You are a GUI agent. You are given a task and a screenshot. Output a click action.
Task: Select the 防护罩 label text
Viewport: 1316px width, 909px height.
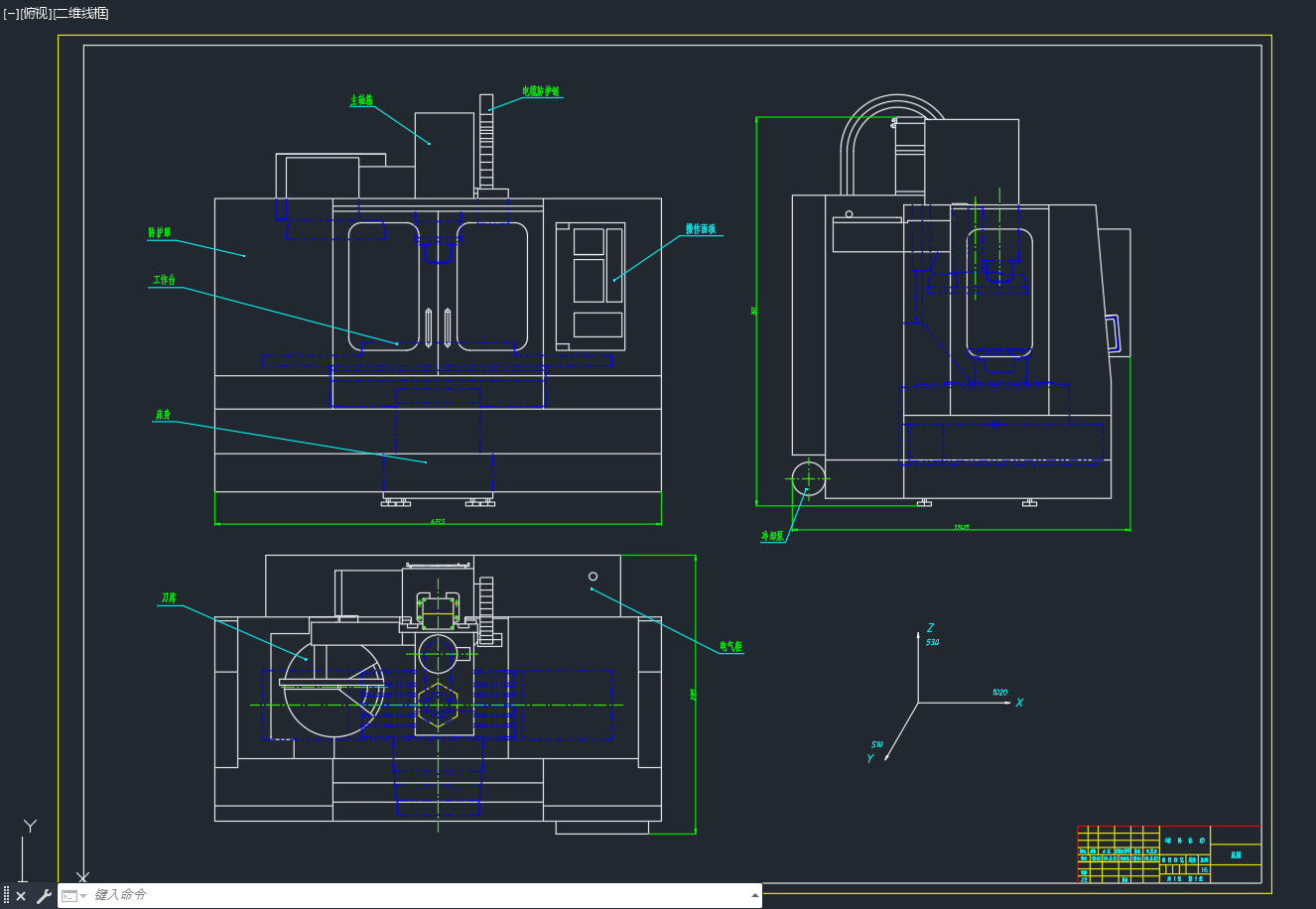[x=160, y=233]
